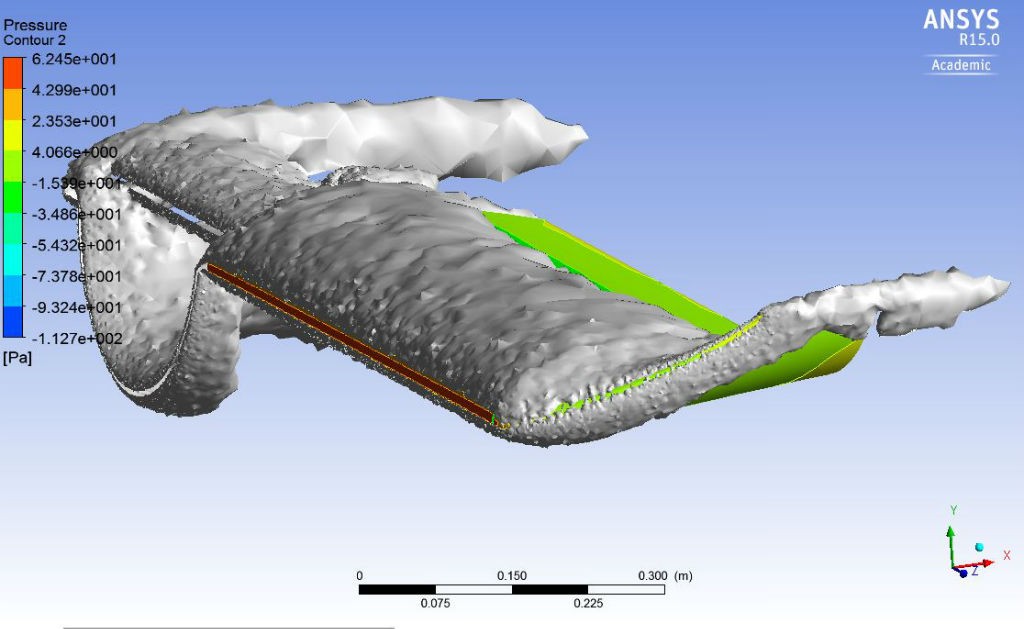Click the red X axis arrow on the triad

click(x=984, y=564)
